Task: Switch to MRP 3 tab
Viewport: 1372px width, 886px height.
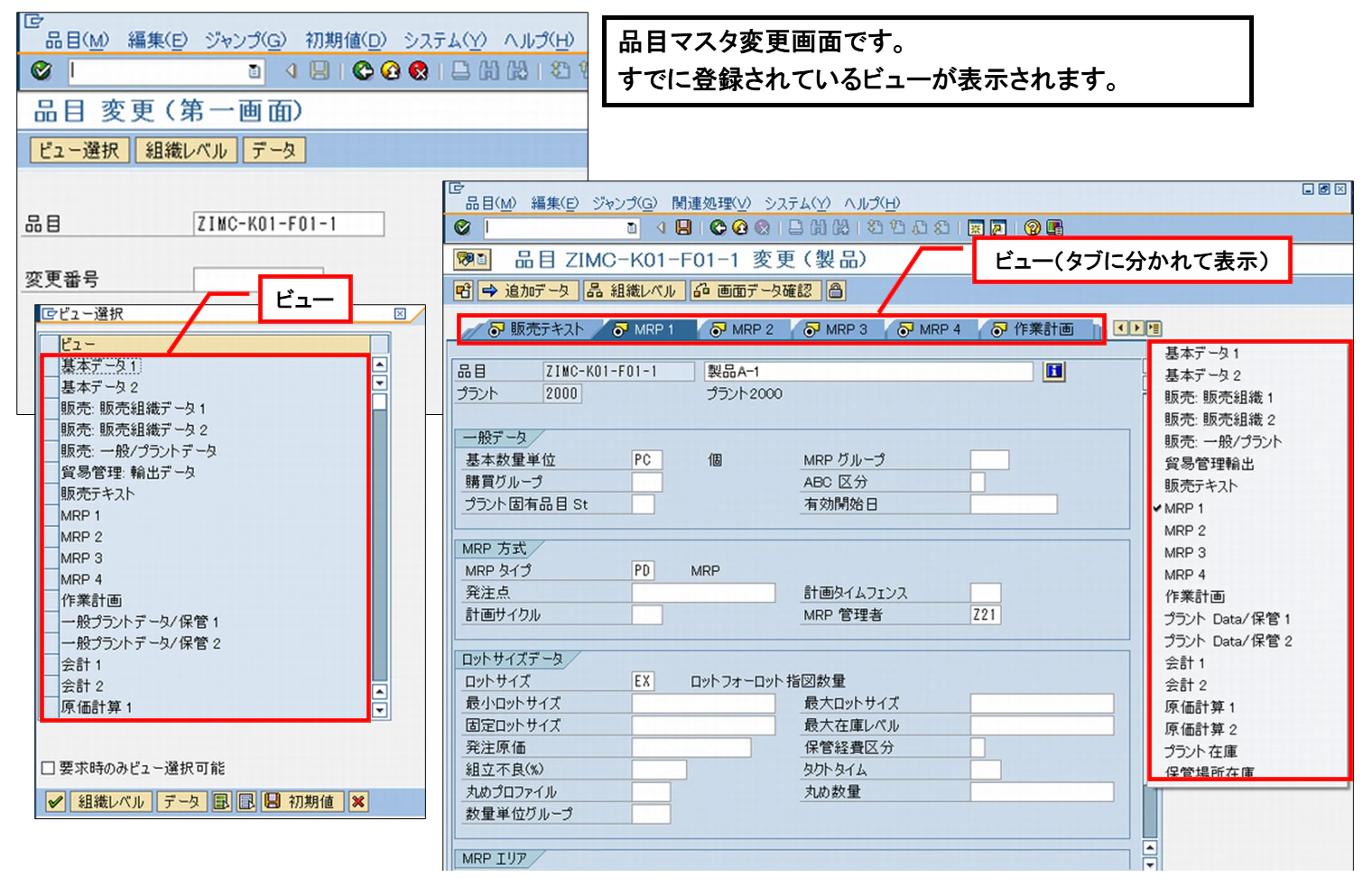Action: 837,329
